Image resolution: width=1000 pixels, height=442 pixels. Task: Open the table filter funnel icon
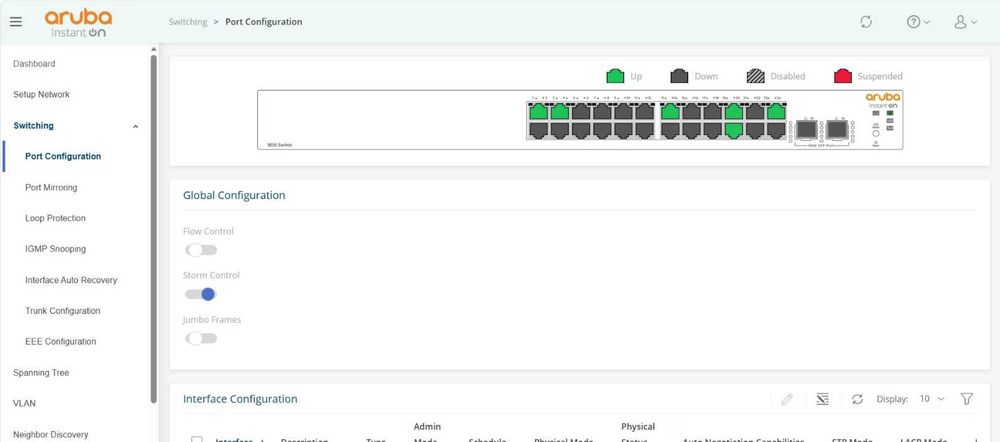pyautogui.click(x=967, y=399)
